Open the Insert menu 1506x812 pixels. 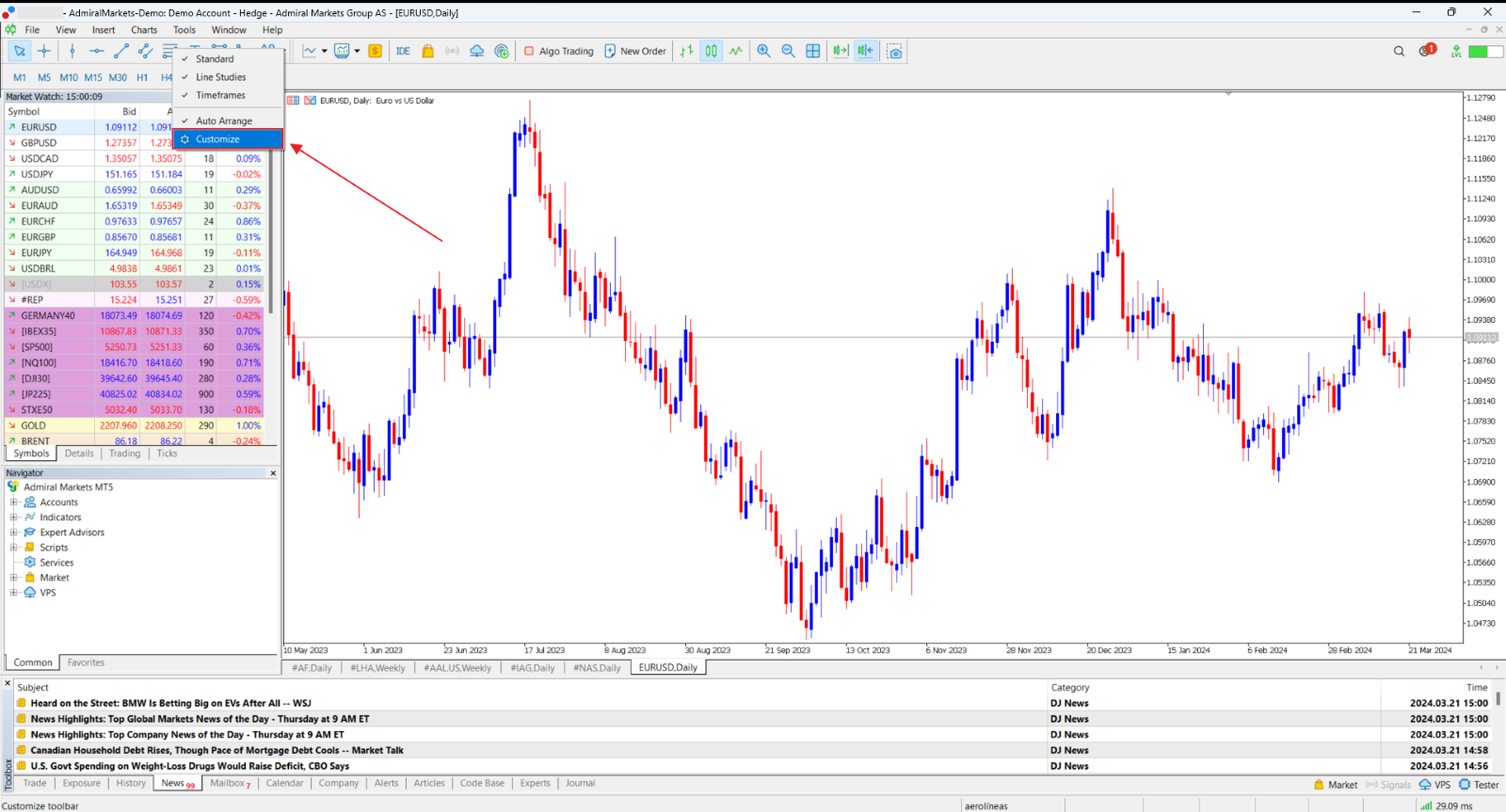click(x=104, y=30)
